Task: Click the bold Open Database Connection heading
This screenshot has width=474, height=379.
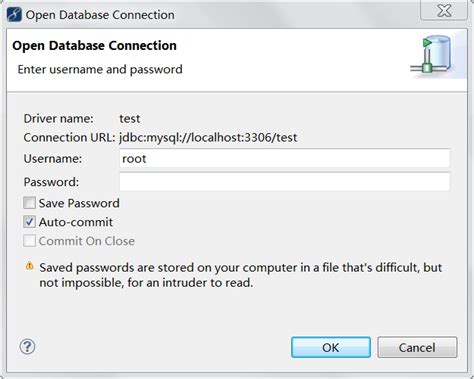Action: click(x=95, y=46)
